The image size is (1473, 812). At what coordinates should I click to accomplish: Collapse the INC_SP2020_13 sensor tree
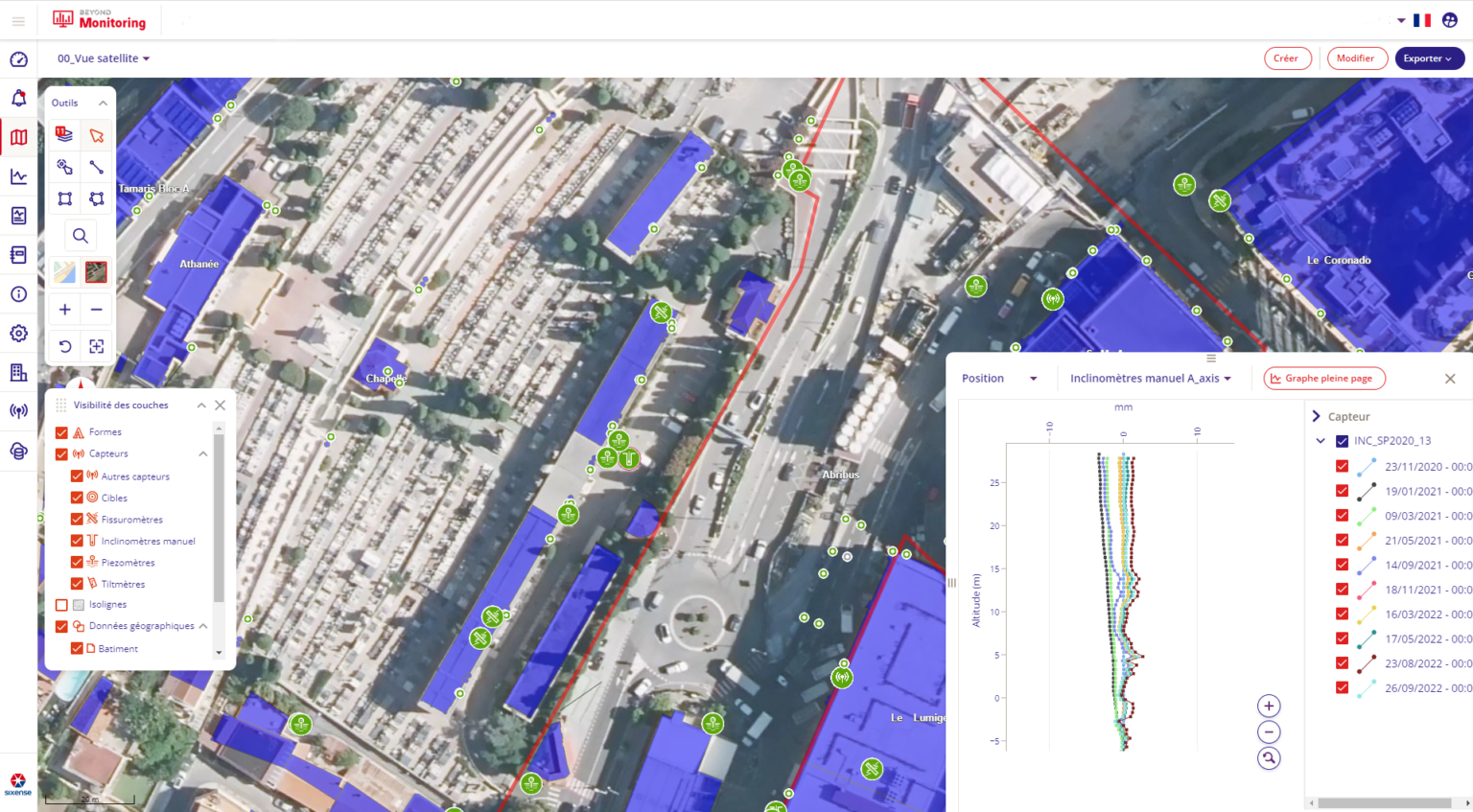pyautogui.click(x=1321, y=441)
